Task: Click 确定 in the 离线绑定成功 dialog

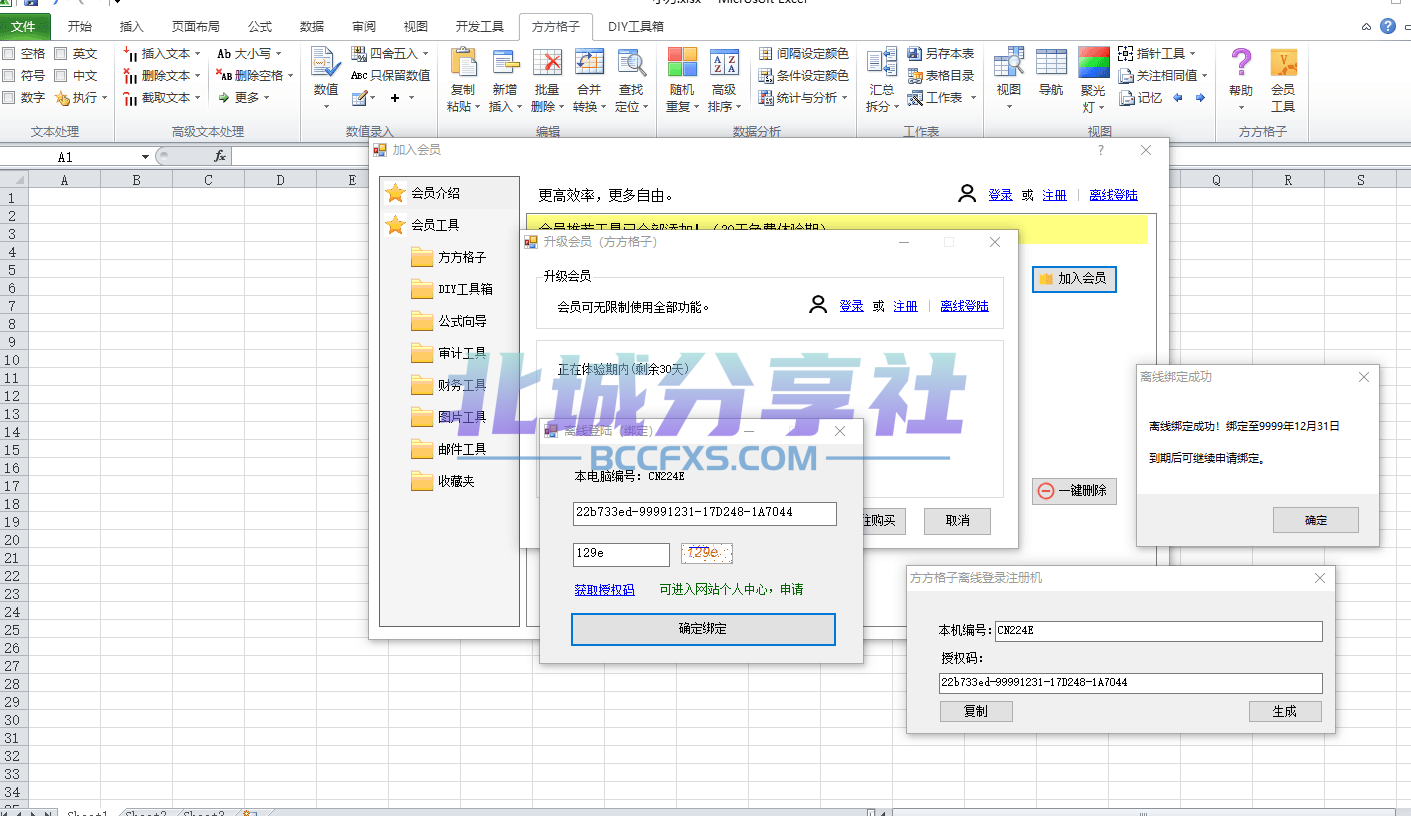Action: (x=1316, y=520)
